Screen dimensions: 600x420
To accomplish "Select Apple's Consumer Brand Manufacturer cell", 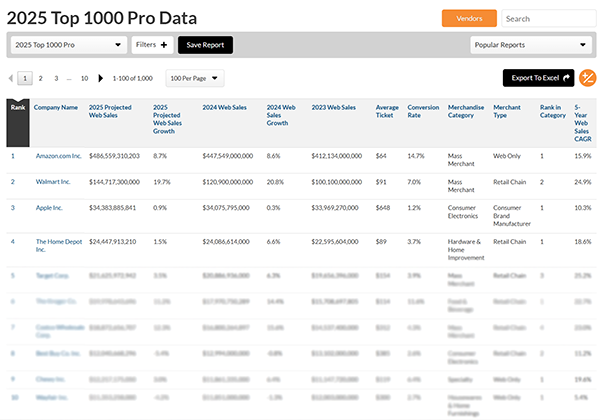I will tap(512, 216).
